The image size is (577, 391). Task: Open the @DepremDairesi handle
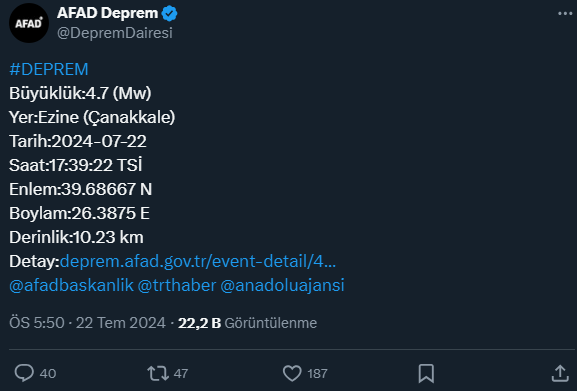[x=114, y=33]
